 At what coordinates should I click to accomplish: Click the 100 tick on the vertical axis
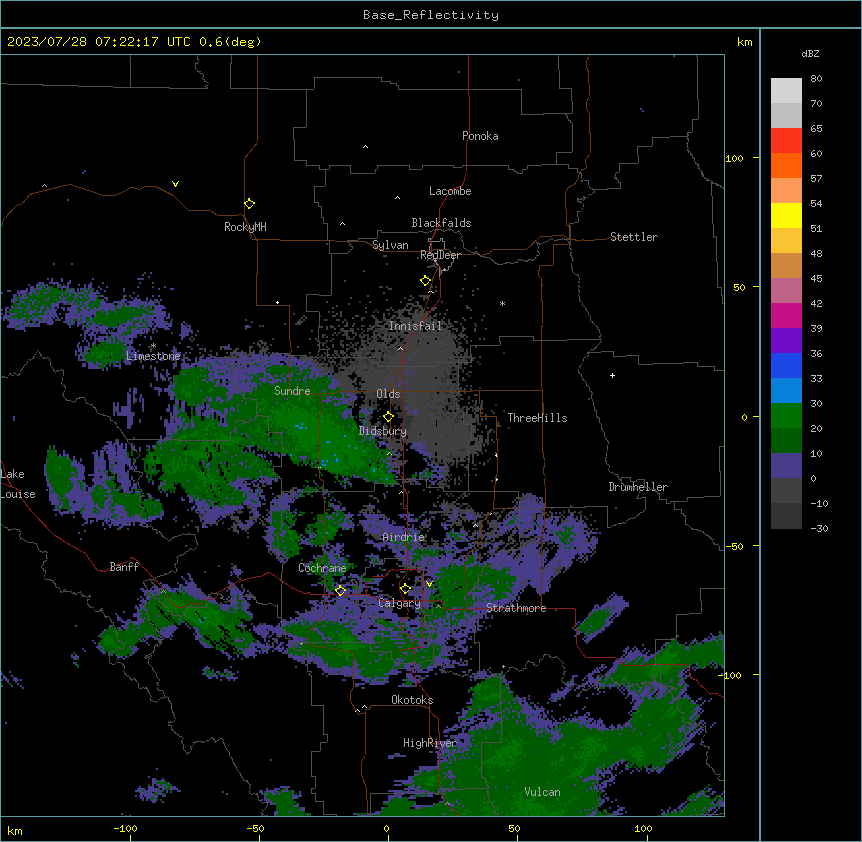click(x=734, y=158)
